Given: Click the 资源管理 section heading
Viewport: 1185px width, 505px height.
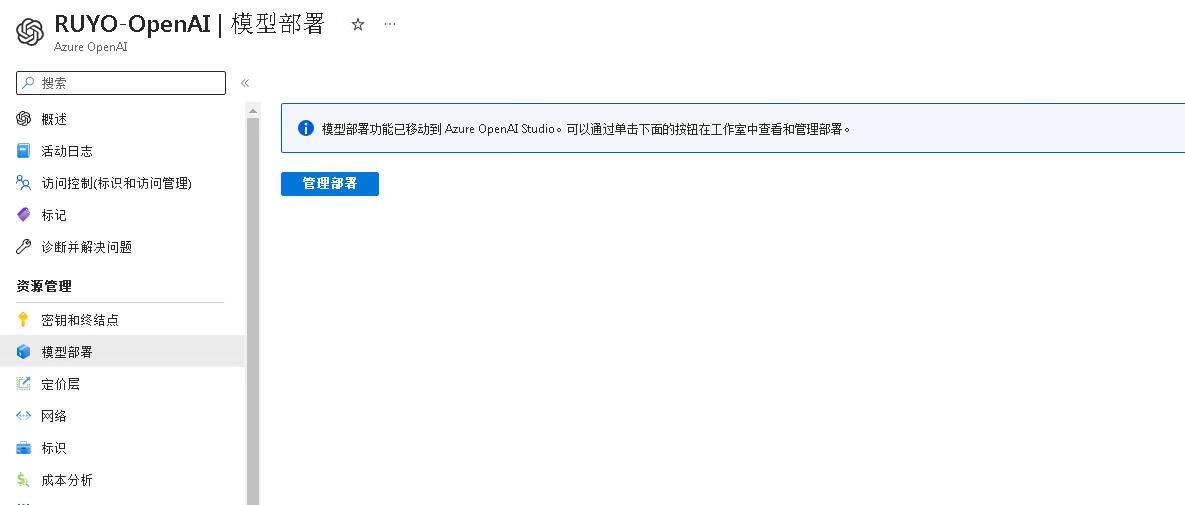Looking at the screenshot, I should 44,287.
